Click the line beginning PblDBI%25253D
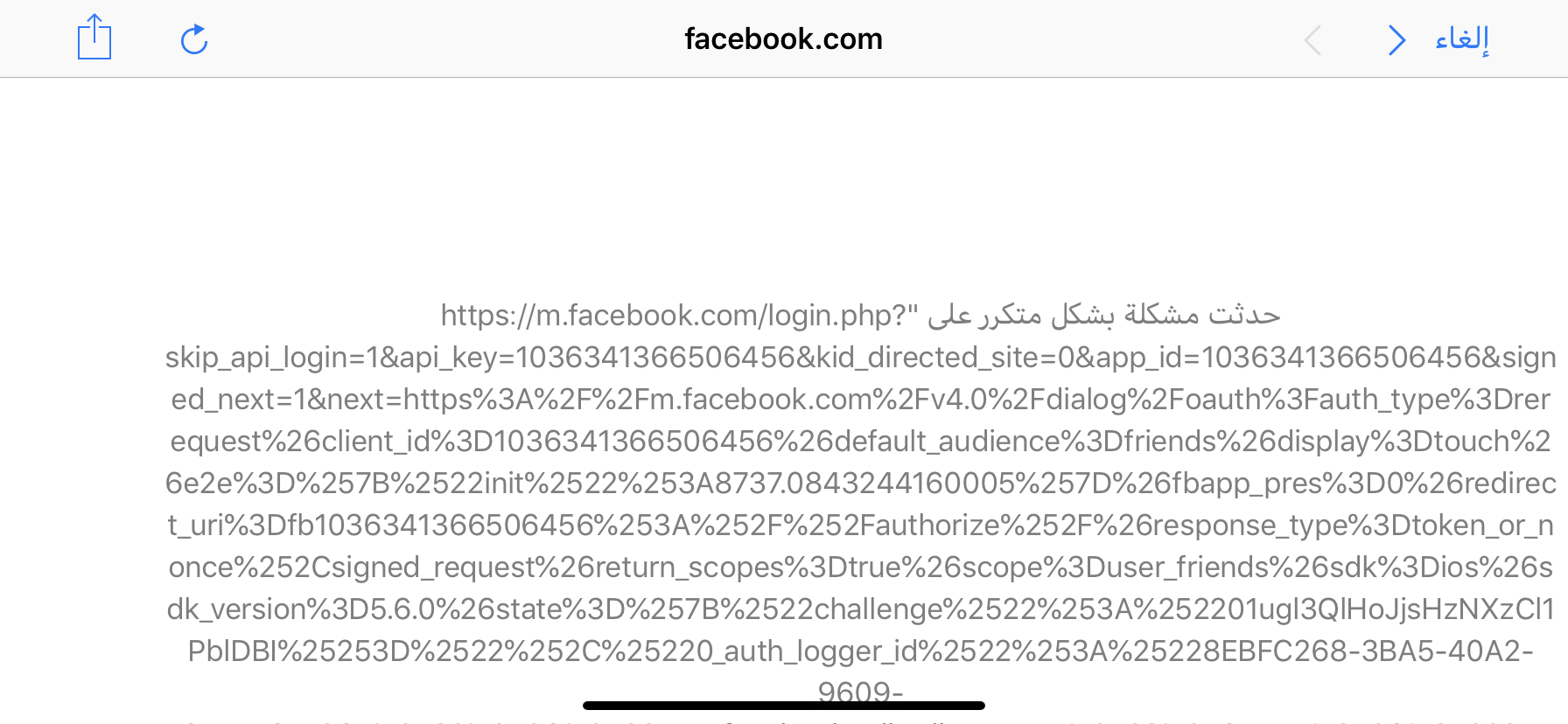 tap(861, 651)
